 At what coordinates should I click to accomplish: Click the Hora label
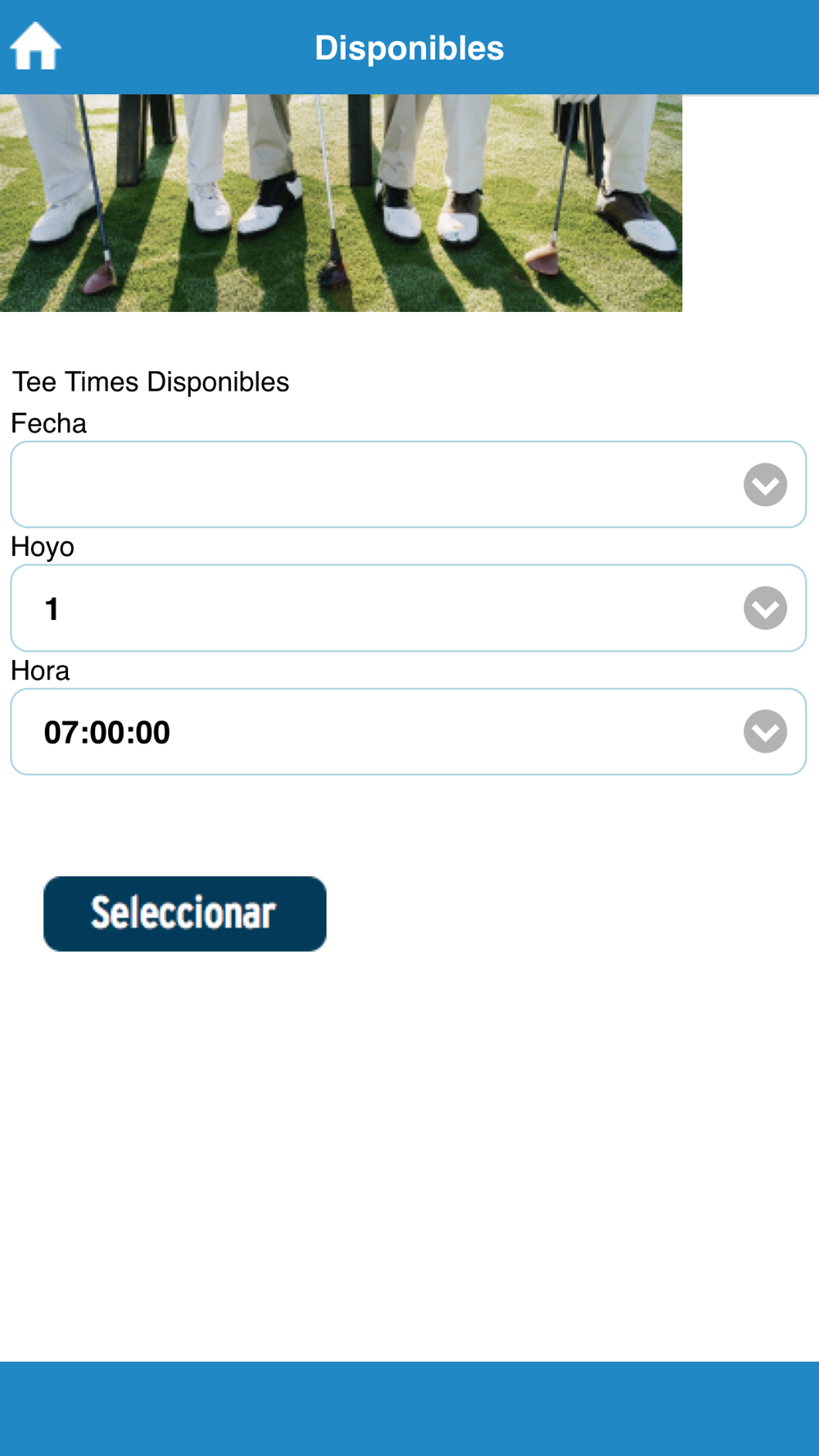coord(40,671)
